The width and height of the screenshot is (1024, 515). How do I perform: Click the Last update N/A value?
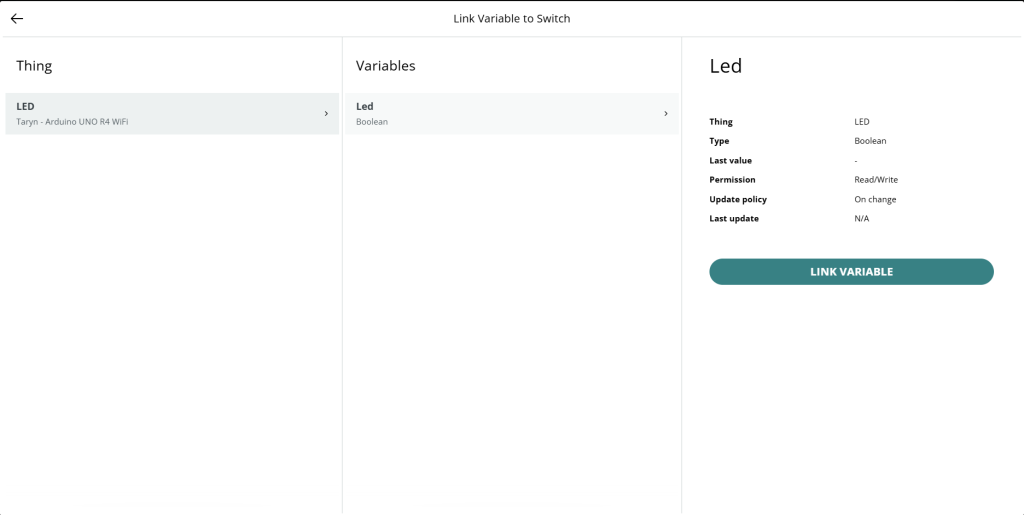861,218
